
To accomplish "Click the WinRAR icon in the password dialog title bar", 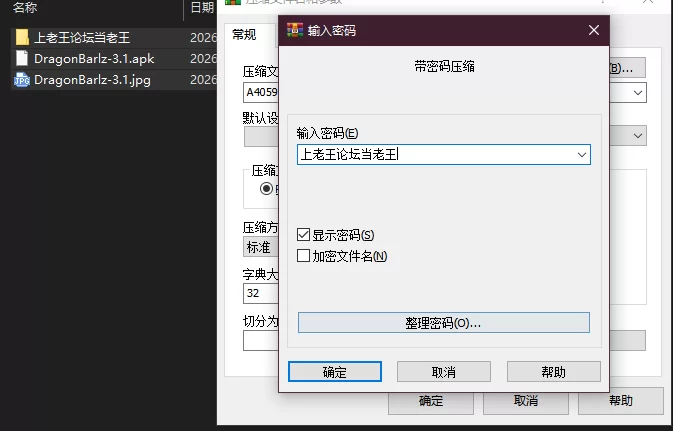I will 295,30.
